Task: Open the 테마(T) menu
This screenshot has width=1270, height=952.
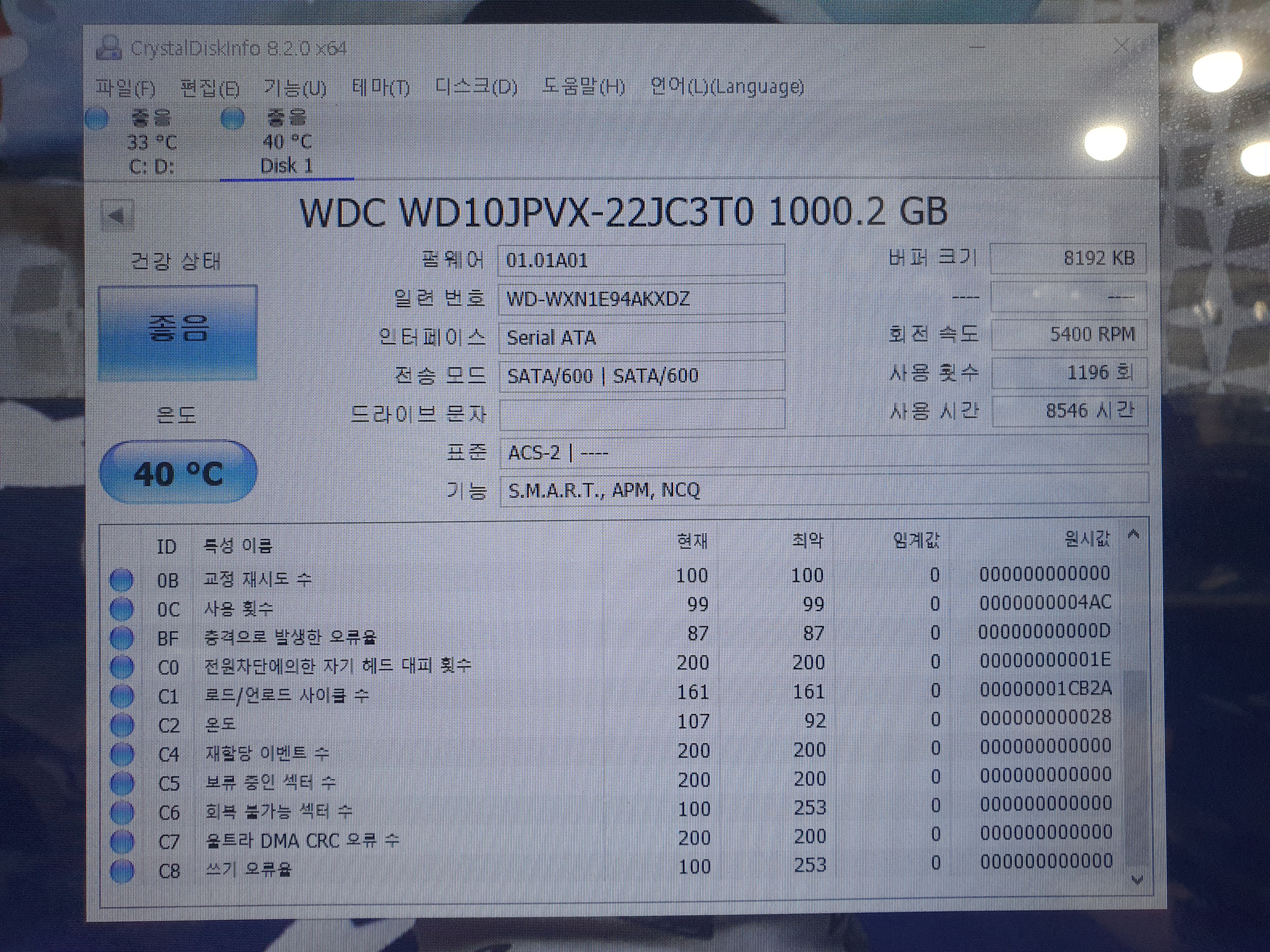Action: 381,88
